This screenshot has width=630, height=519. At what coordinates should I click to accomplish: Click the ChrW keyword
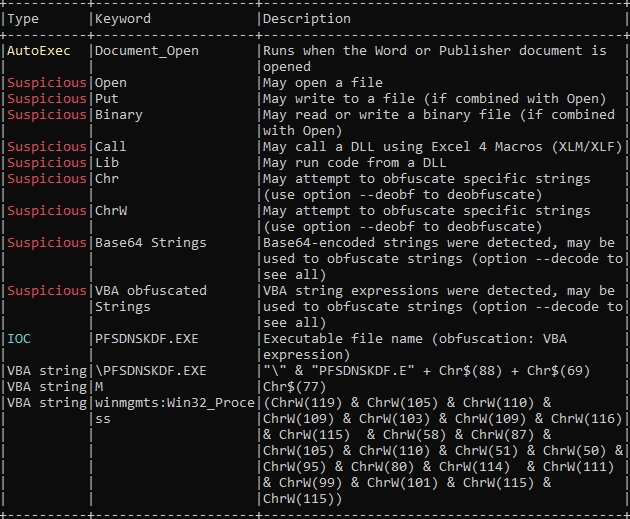coord(110,210)
